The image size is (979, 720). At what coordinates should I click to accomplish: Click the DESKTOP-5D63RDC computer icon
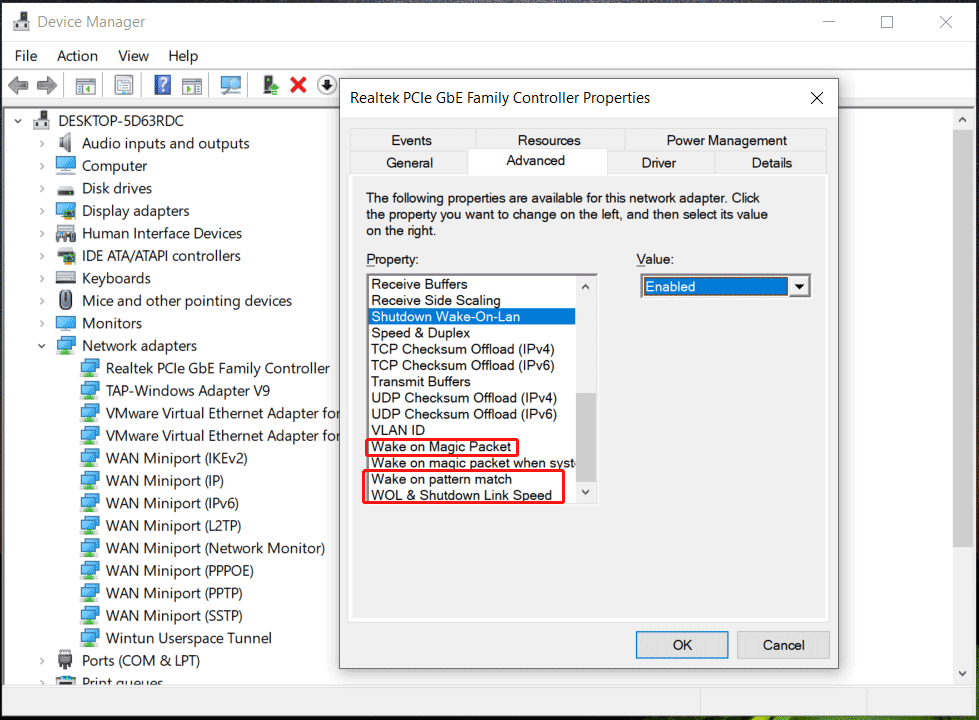click(x=42, y=120)
